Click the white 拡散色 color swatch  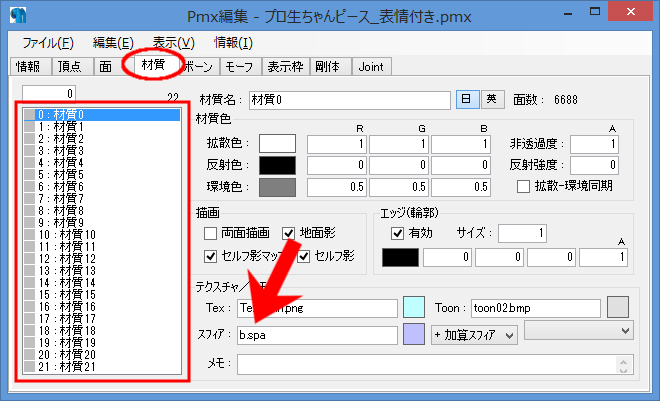(x=278, y=144)
